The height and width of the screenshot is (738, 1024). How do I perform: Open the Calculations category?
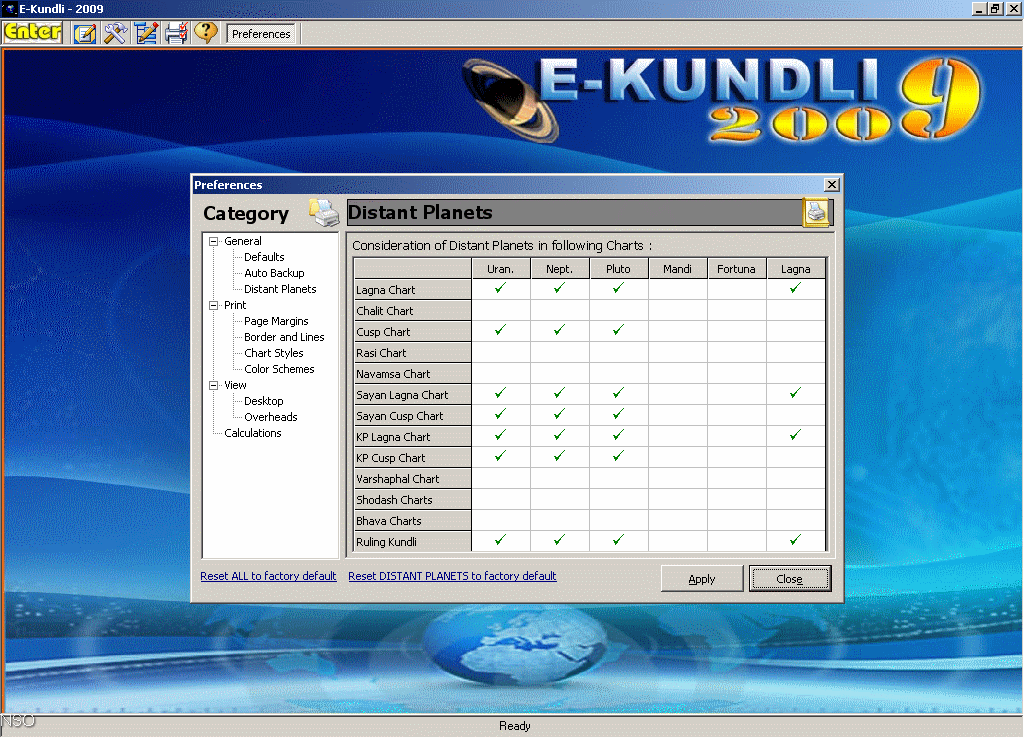[x=253, y=433]
